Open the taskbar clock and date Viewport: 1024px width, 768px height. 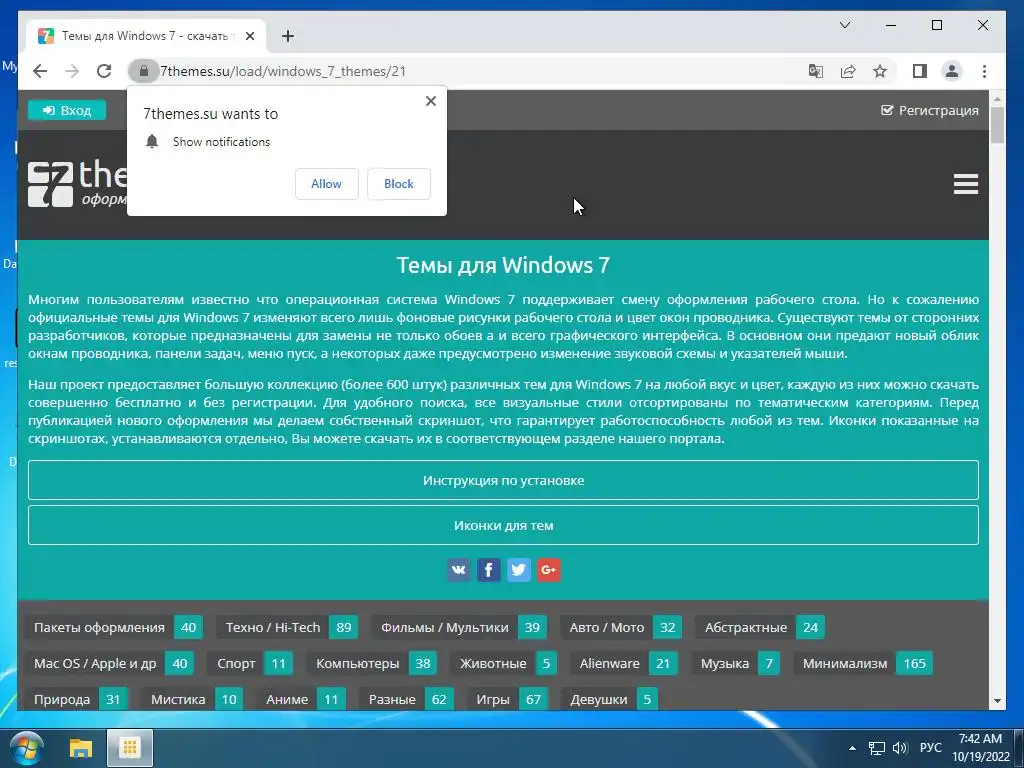point(980,748)
